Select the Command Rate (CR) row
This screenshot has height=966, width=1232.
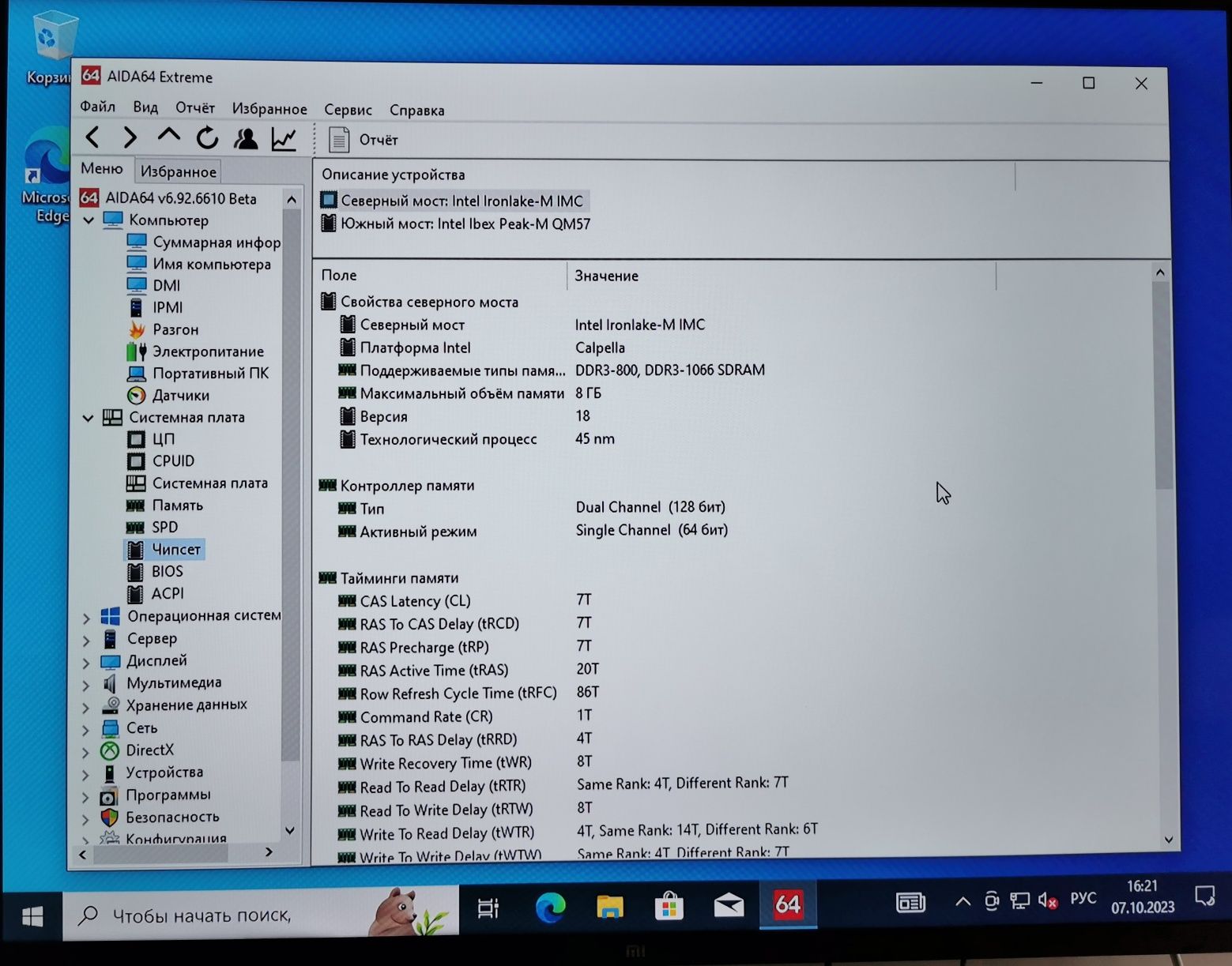pos(466,716)
